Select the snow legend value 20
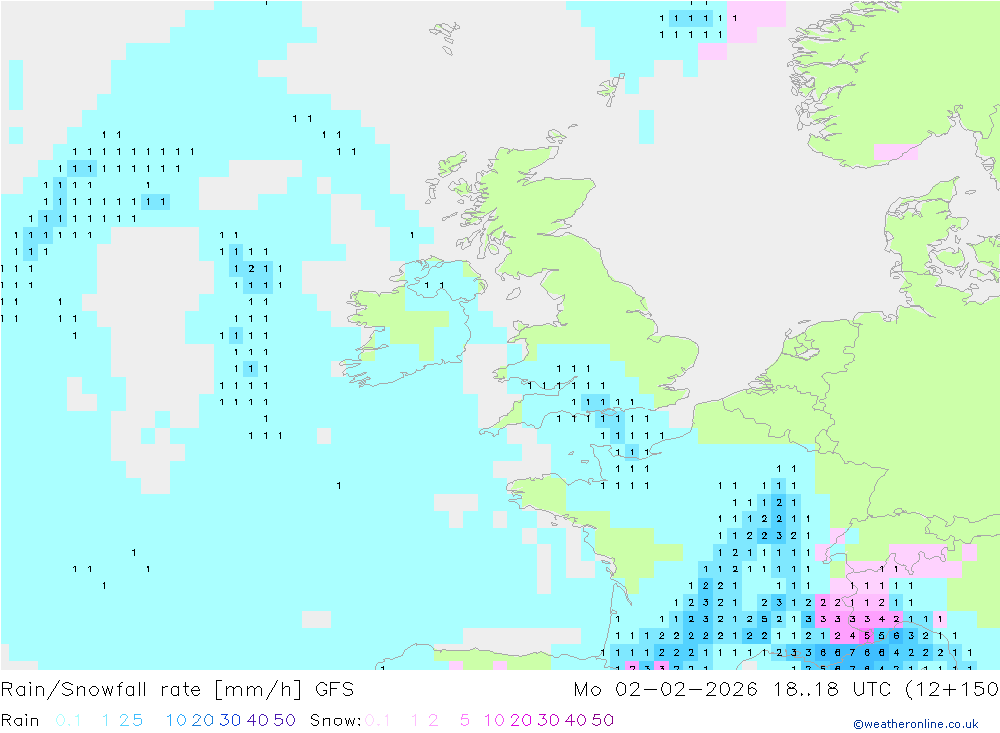This screenshot has width=1000, height=733. (521, 720)
